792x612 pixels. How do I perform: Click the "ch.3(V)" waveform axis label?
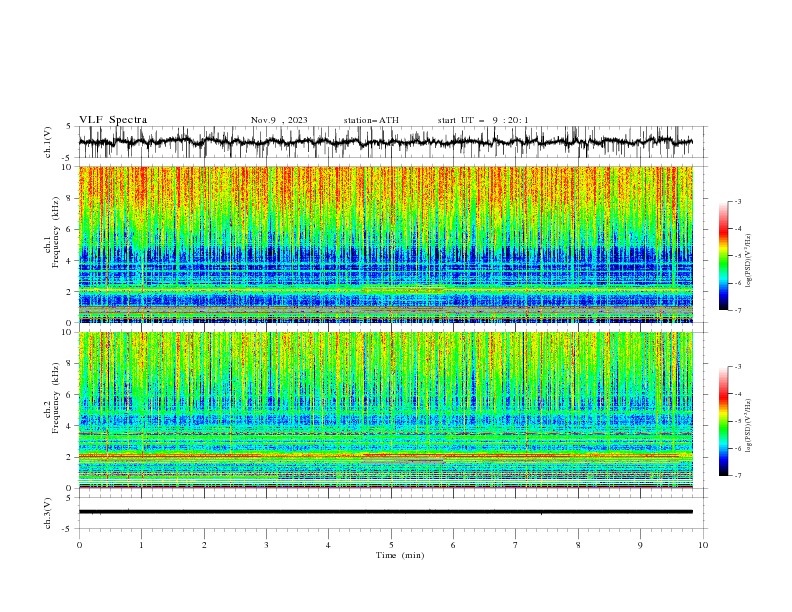coord(48,513)
